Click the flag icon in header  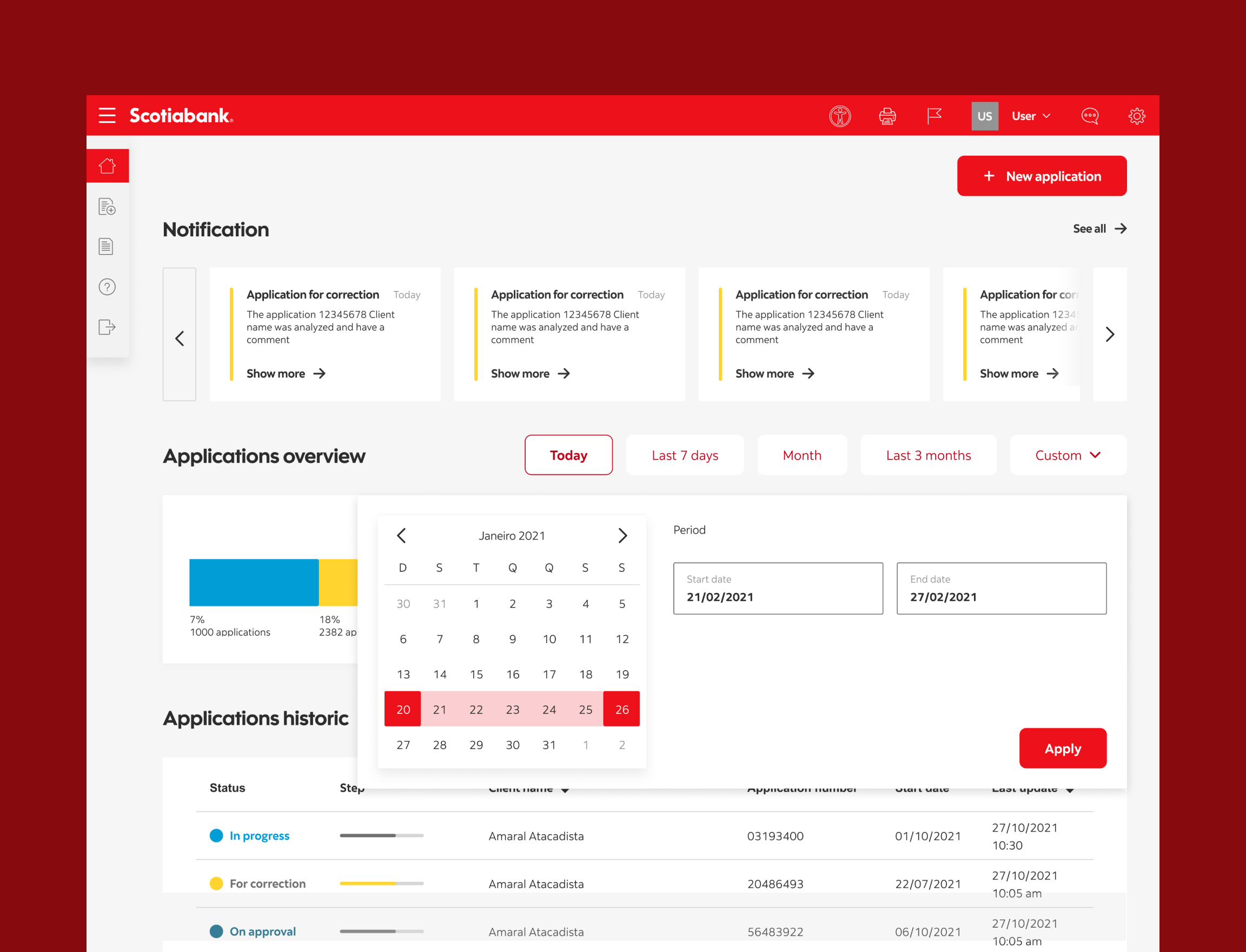point(935,116)
